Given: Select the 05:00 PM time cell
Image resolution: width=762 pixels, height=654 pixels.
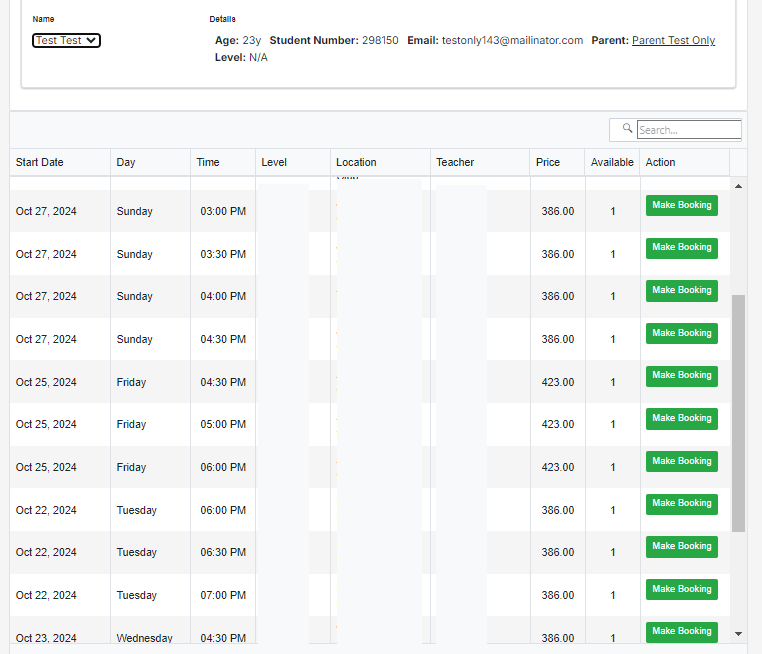Looking at the screenshot, I should point(223,424).
